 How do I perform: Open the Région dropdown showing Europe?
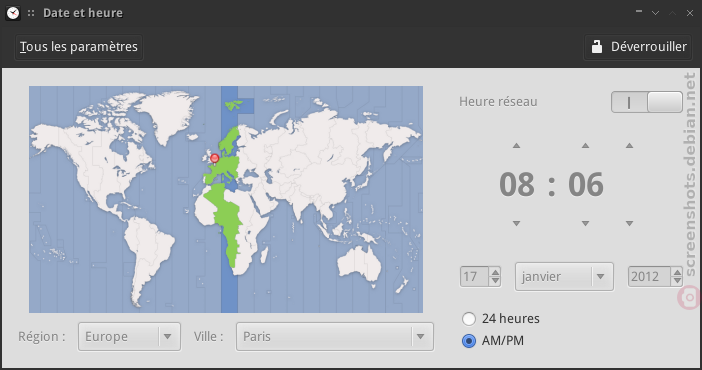(129, 336)
